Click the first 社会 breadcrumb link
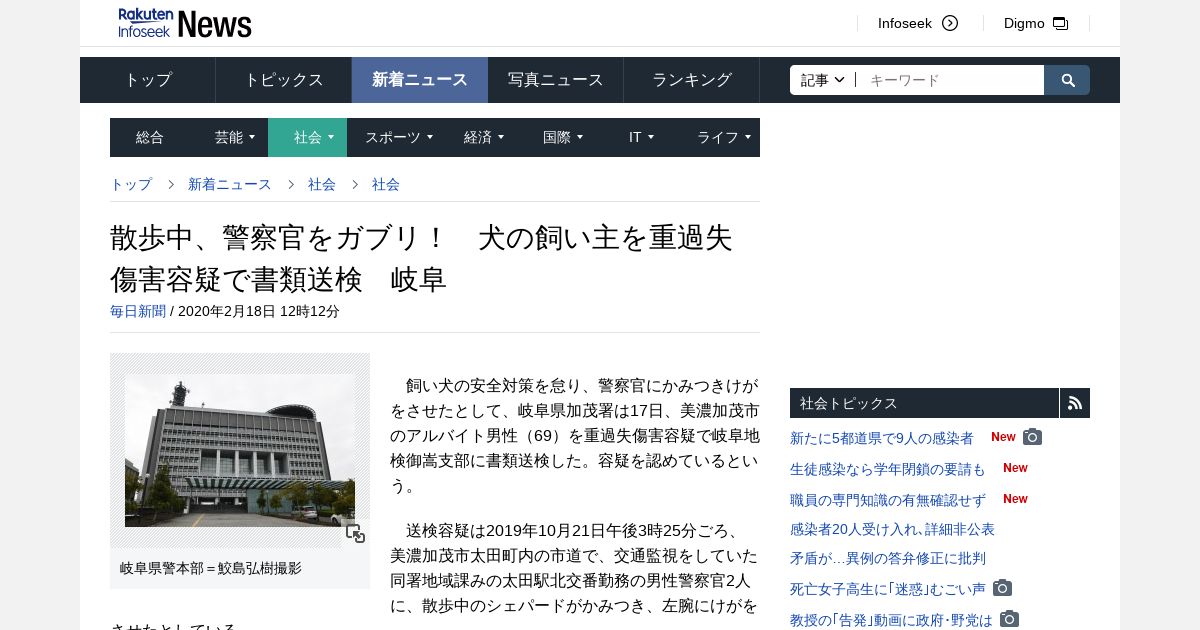1200x630 pixels. click(322, 184)
